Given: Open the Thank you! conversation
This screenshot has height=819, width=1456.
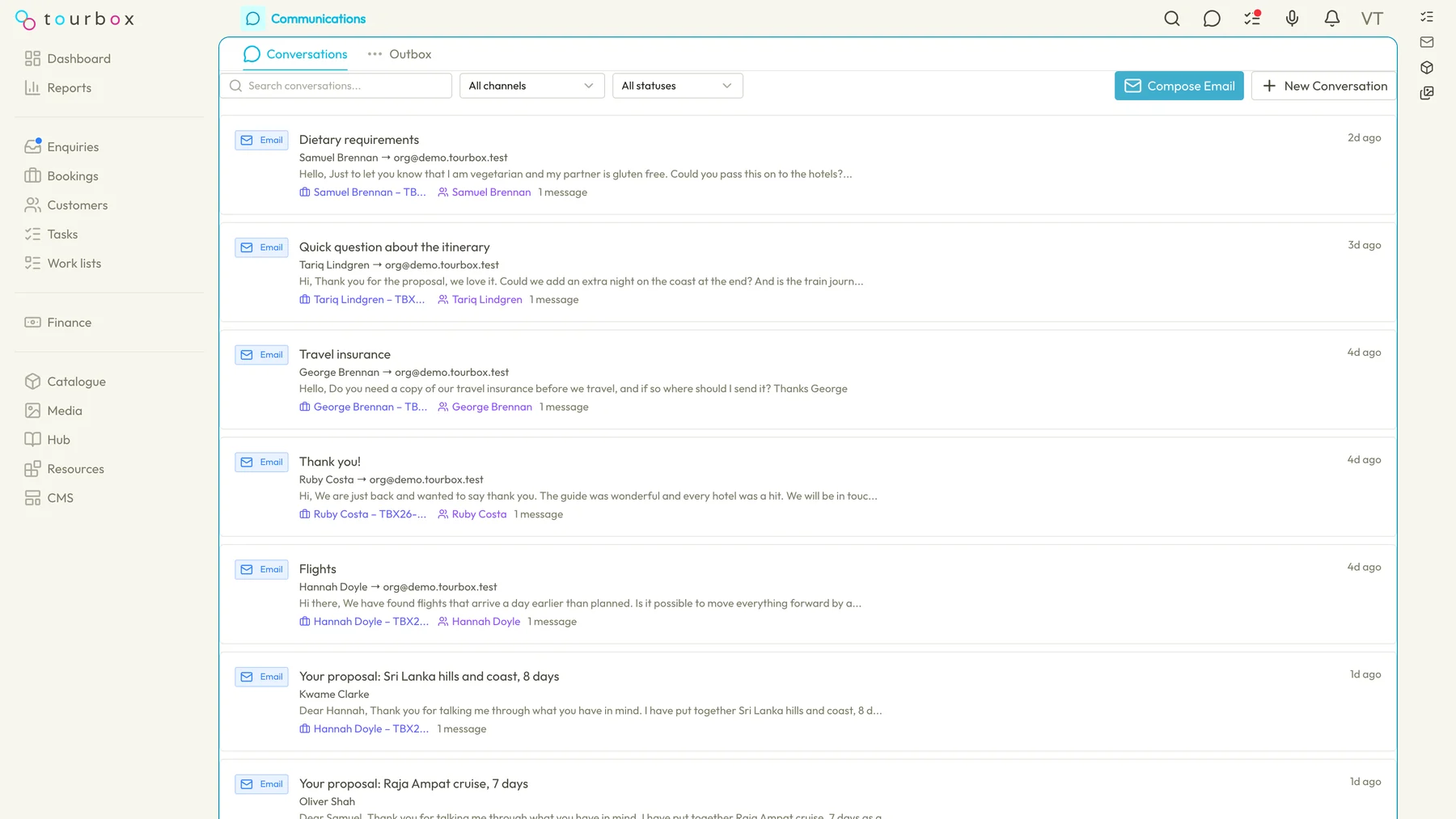Looking at the screenshot, I should (807, 488).
